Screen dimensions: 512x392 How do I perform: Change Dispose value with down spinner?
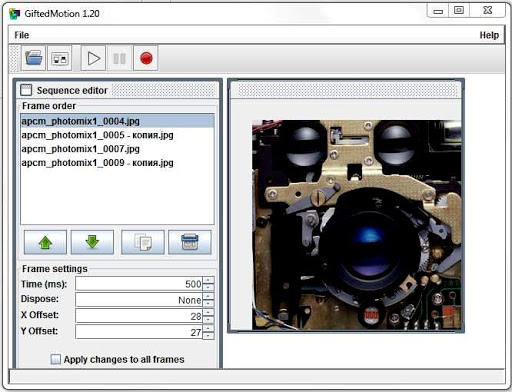click(208, 303)
